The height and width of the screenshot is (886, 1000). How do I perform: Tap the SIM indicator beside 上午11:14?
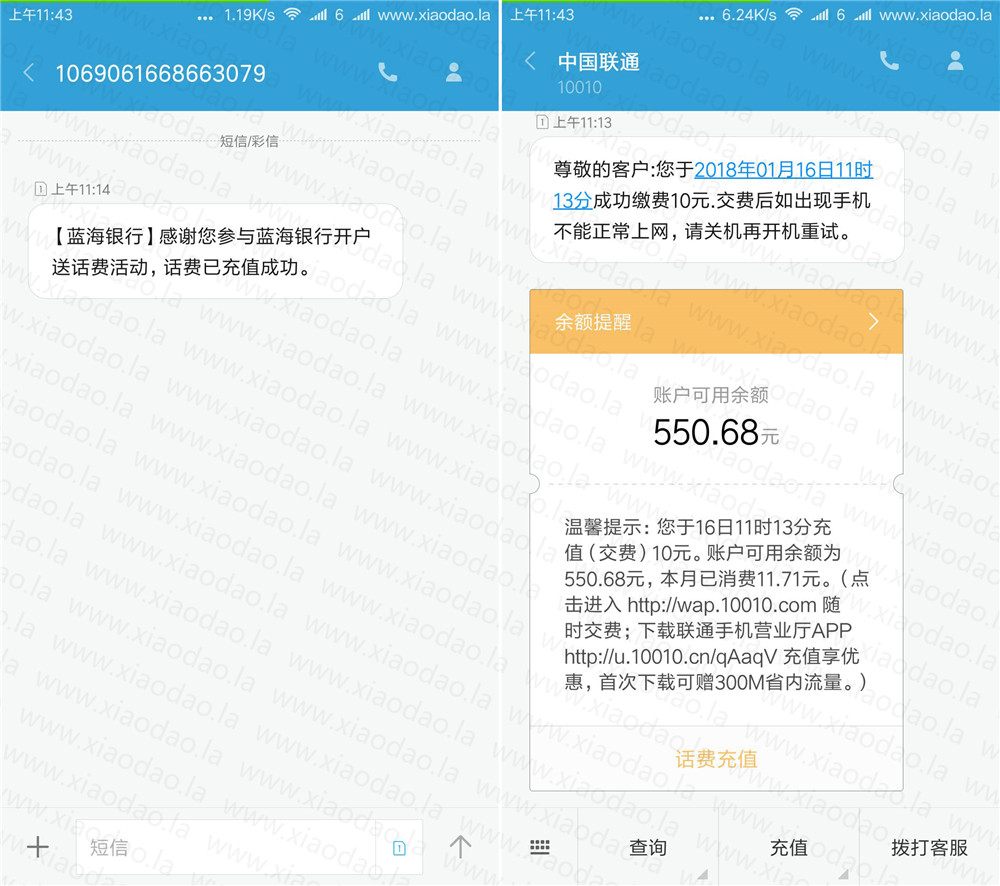click(40, 189)
